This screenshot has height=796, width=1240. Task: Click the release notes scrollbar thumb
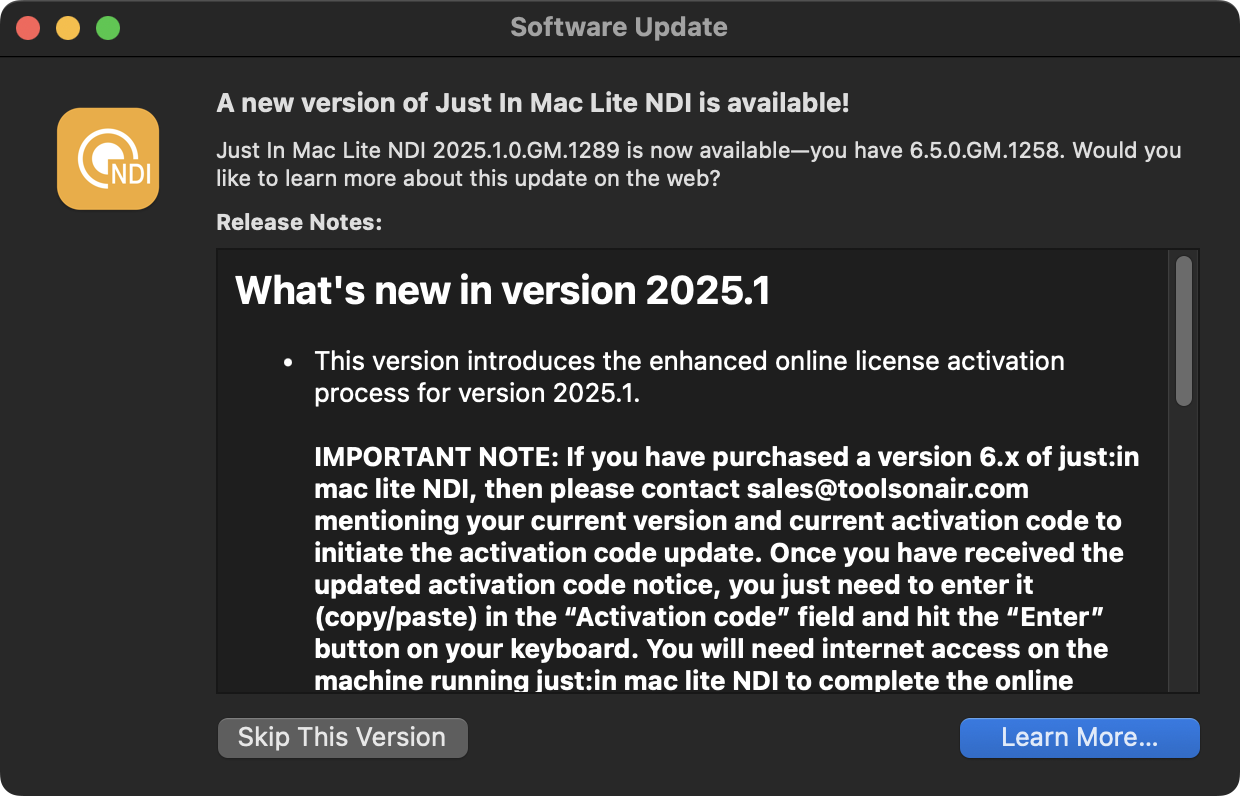tap(1183, 331)
